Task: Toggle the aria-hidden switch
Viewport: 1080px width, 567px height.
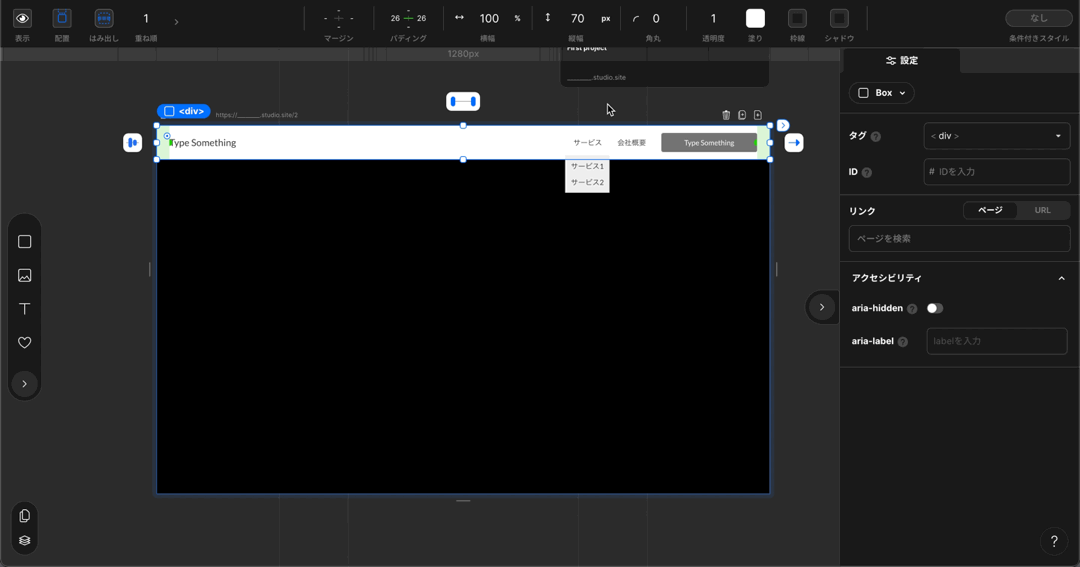Action: [934, 308]
